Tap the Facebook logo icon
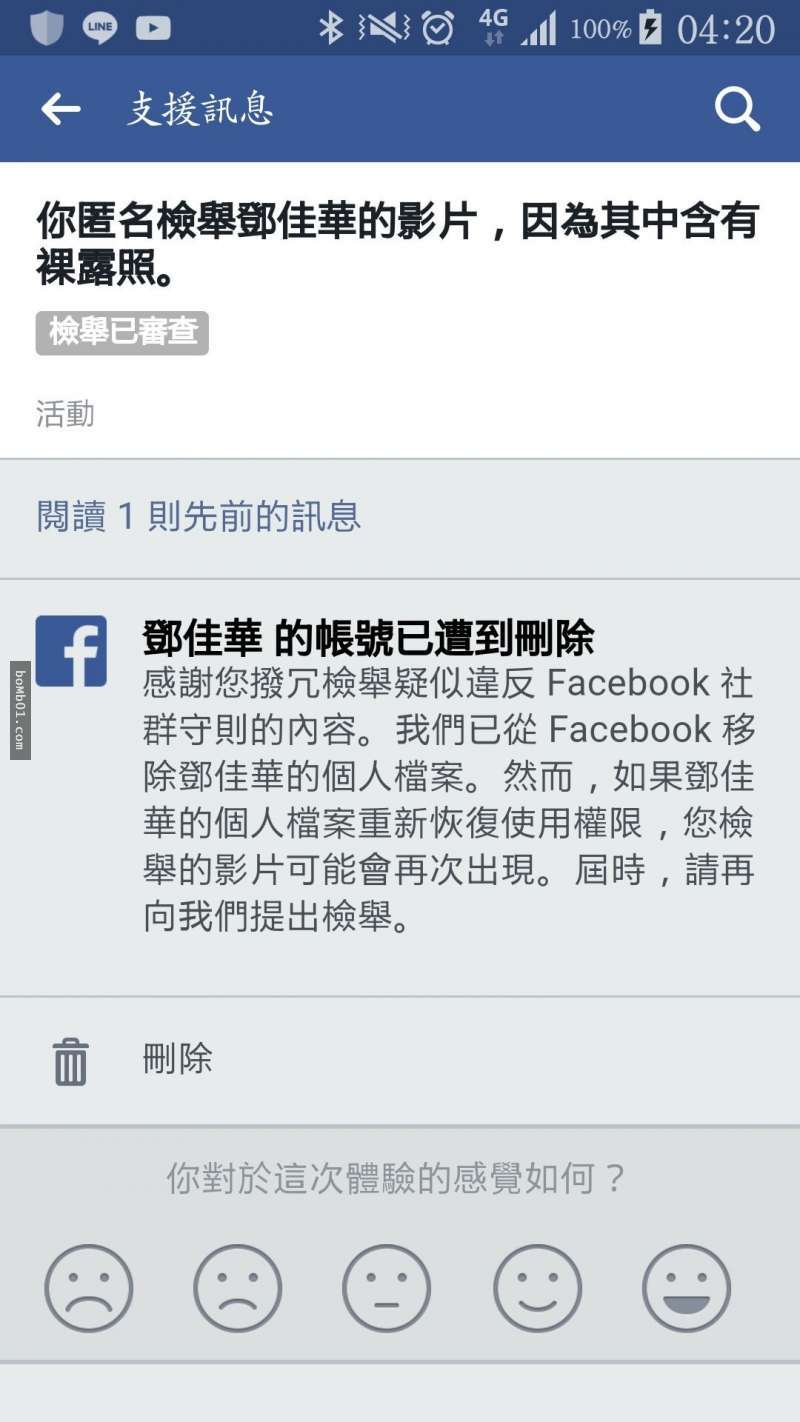800x1422 pixels. click(71, 651)
